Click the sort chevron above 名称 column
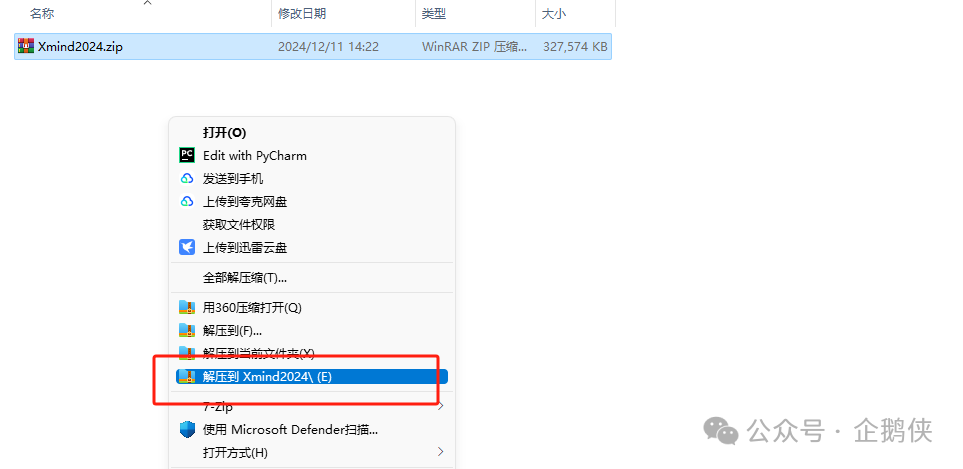963x469 pixels. (x=147, y=3)
